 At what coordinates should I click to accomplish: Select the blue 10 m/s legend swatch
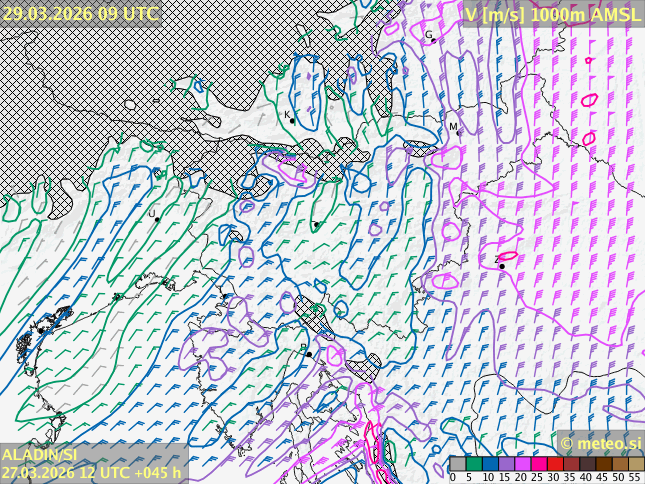click(488, 463)
